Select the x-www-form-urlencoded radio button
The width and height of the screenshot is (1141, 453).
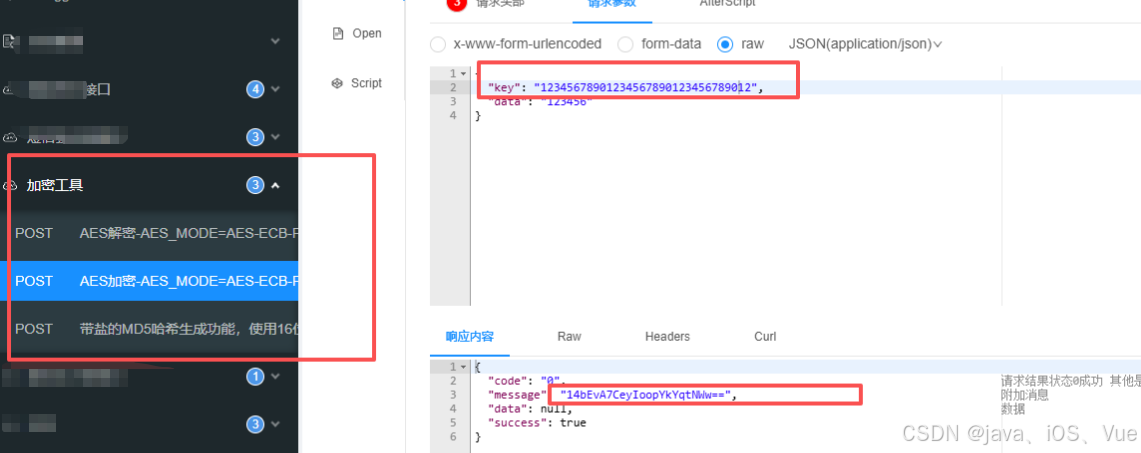(437, 44)
